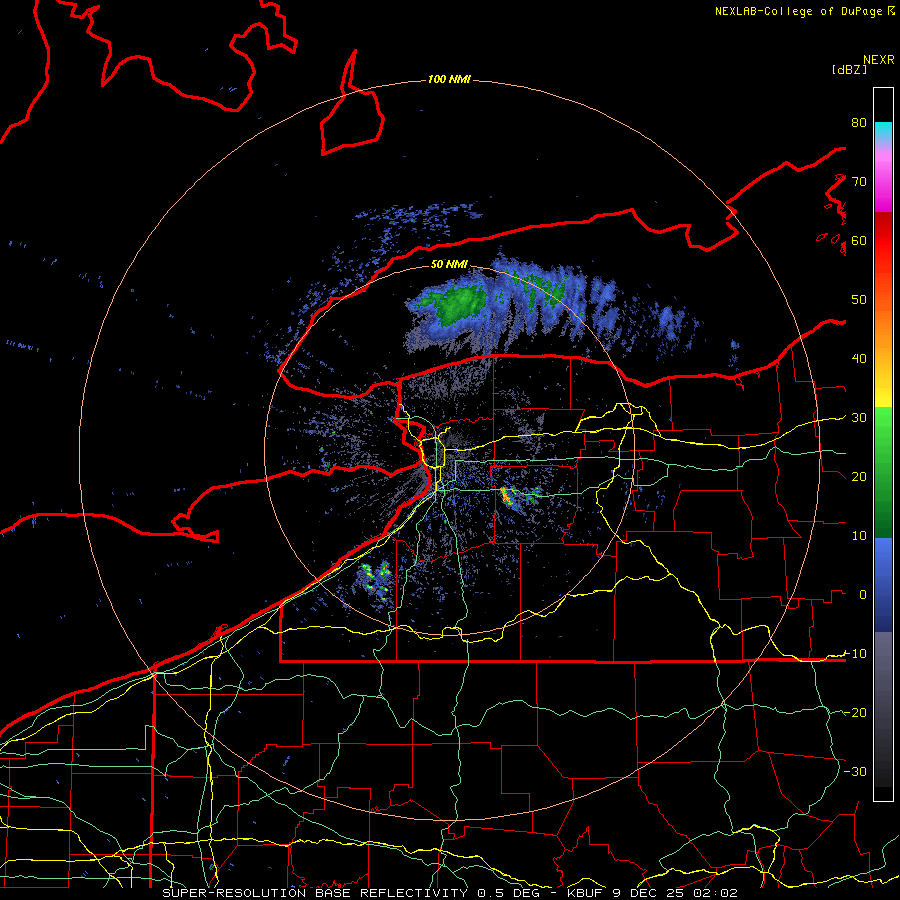Click the -10 dBZ scale label
The height and width of the screenshot is (900, 900).
pyautogui.click(x=855, y=653)
